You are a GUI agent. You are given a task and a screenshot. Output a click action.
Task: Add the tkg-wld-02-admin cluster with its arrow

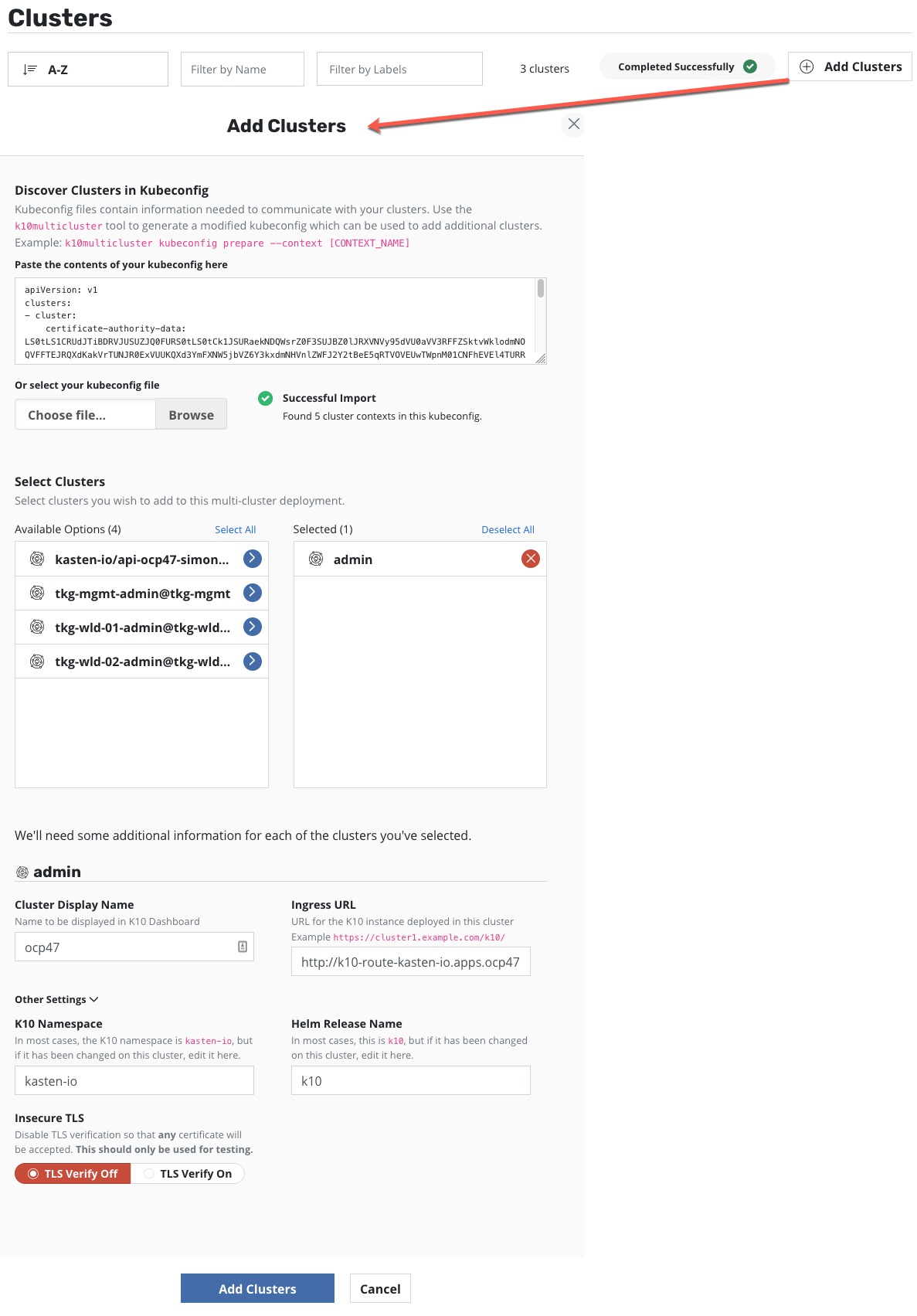tap(252, 661)
